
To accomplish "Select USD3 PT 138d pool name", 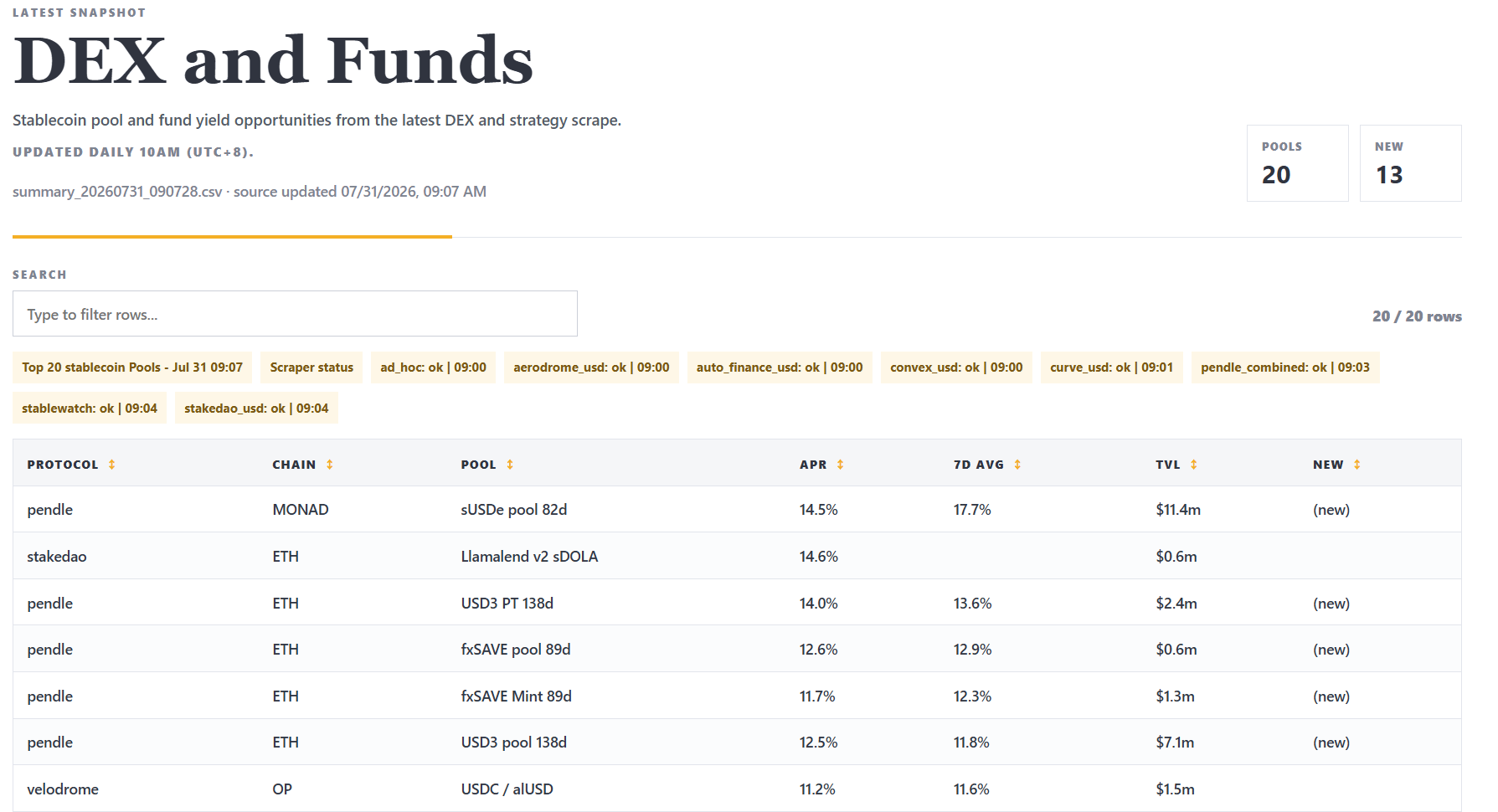I will point(507,604).
